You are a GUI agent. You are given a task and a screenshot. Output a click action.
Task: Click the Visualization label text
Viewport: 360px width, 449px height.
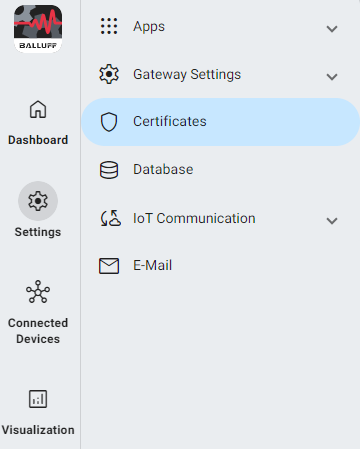coord(38,430)
